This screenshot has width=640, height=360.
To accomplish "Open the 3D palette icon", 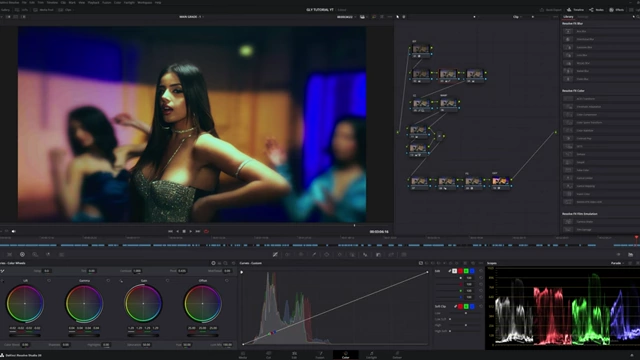I will 404,254.
